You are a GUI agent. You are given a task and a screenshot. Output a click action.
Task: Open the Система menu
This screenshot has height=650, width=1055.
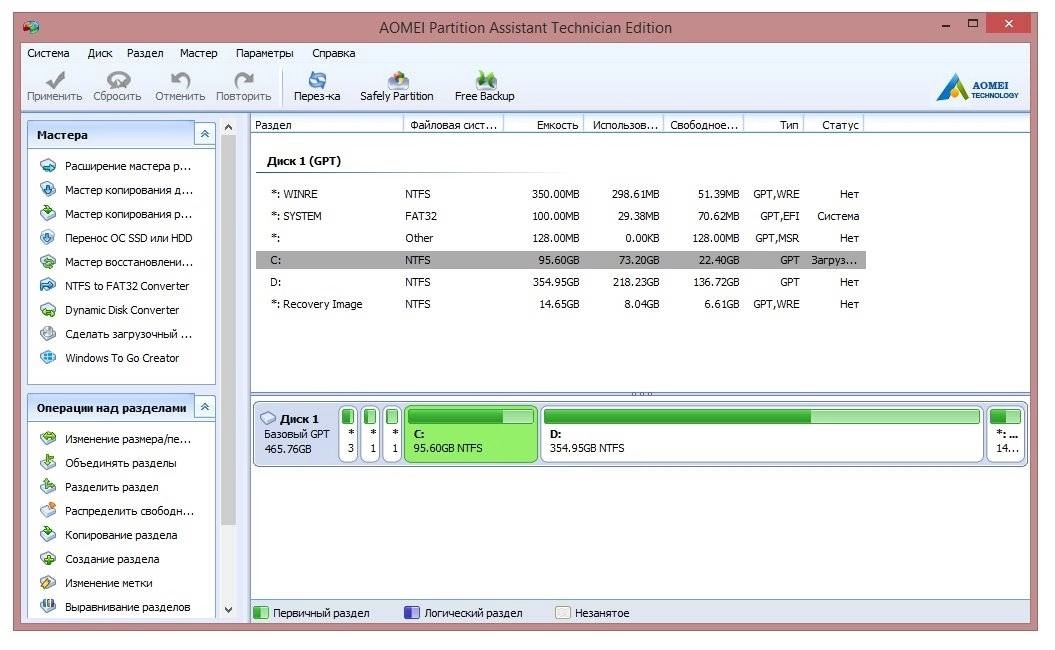(48, 53)
